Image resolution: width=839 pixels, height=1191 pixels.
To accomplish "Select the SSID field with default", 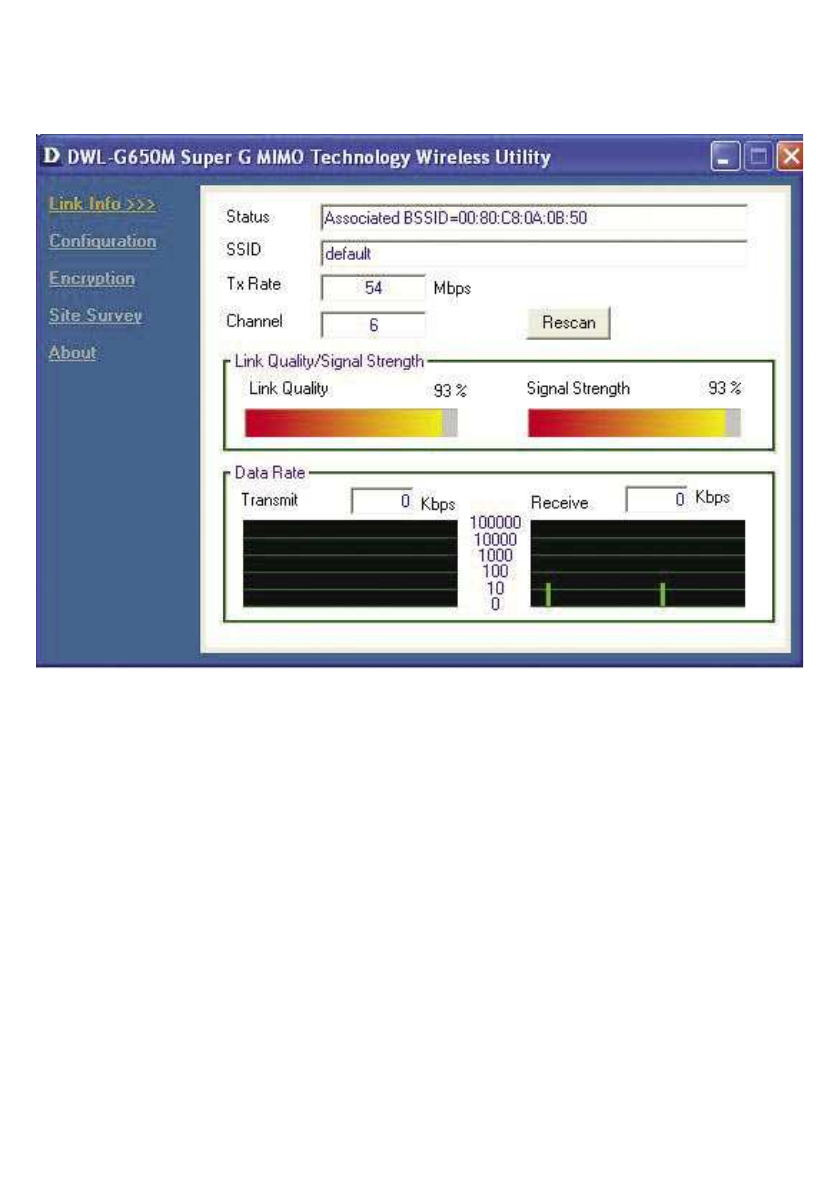I will pyautogui.click(x=533, y=254).
